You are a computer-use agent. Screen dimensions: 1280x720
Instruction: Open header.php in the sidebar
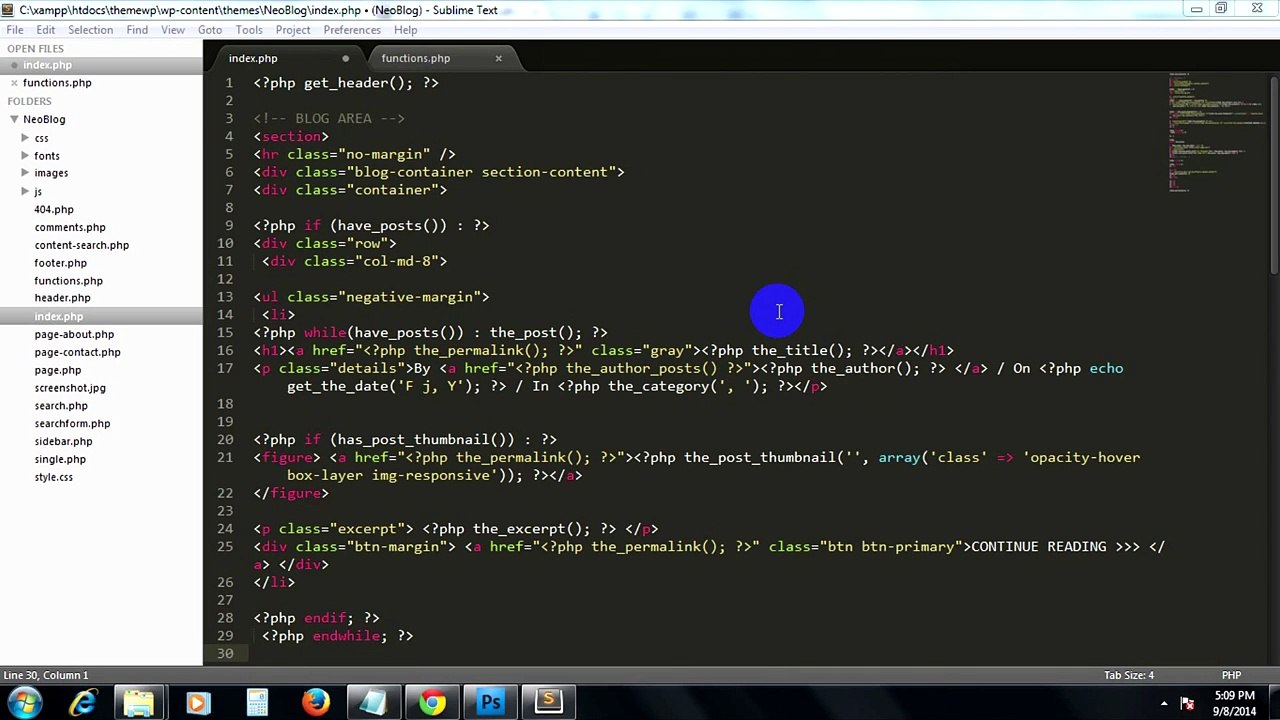pyautogui.click(x=63, y=298)
